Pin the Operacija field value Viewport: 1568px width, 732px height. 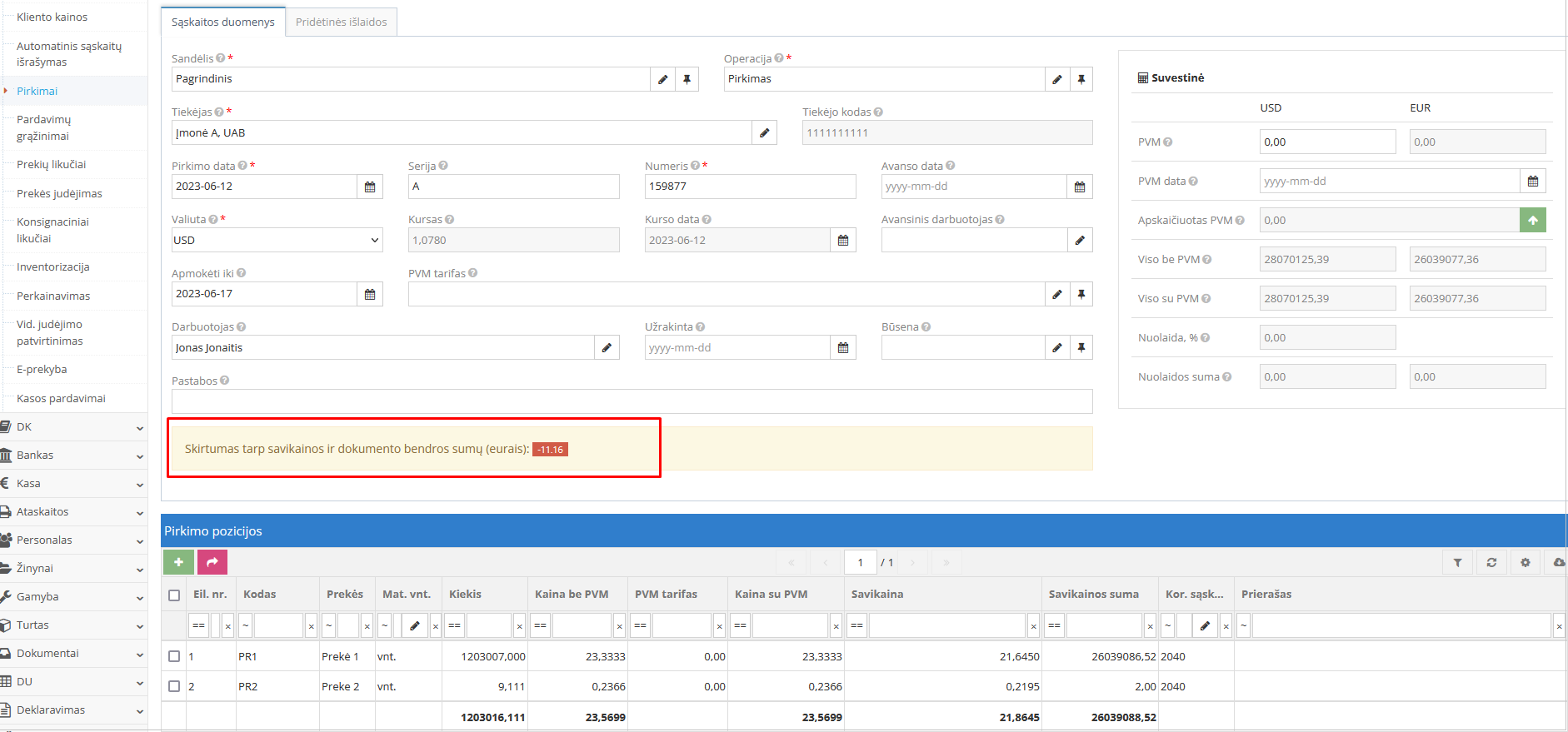[1081, 79]
